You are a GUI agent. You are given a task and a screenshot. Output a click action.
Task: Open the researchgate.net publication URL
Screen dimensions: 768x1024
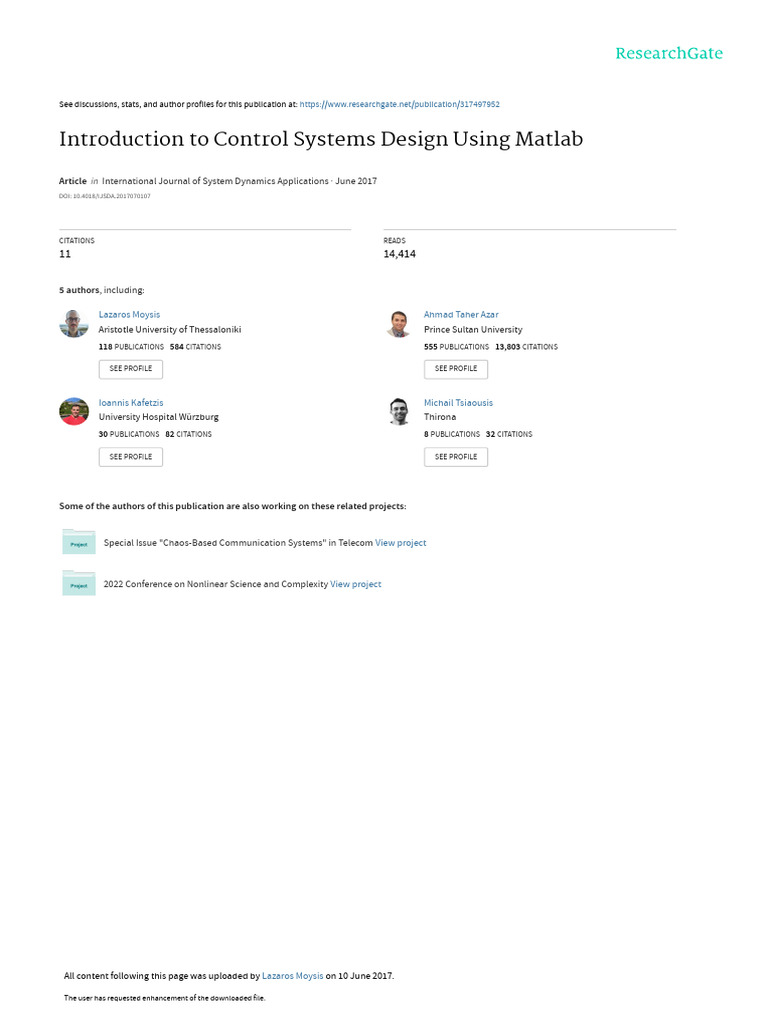click(399, 104)
